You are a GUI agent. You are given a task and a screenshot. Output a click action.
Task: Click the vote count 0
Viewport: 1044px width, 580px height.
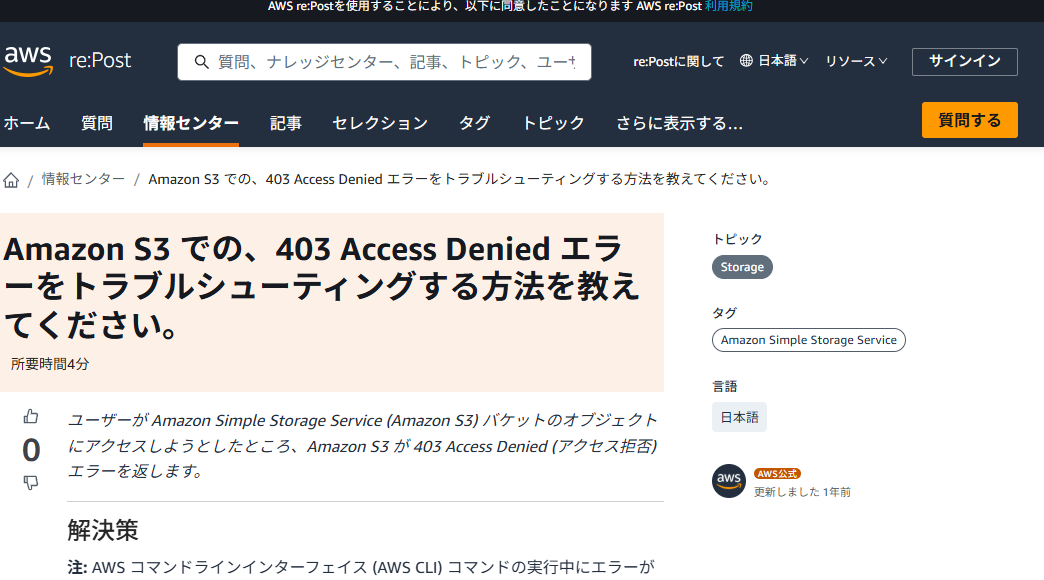(x=31, y=450)
